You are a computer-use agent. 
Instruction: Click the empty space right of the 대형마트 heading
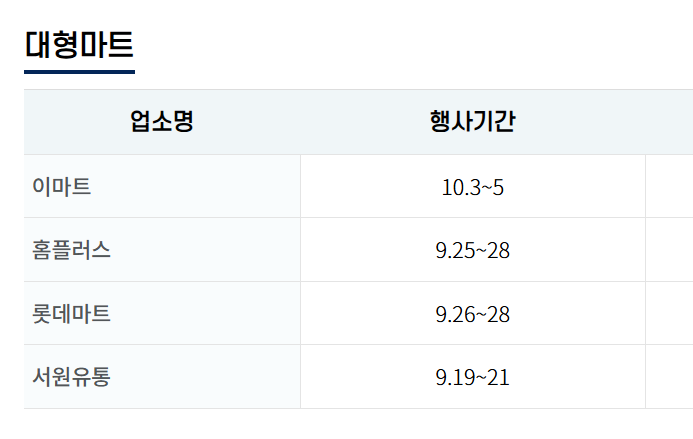[400, 45]
